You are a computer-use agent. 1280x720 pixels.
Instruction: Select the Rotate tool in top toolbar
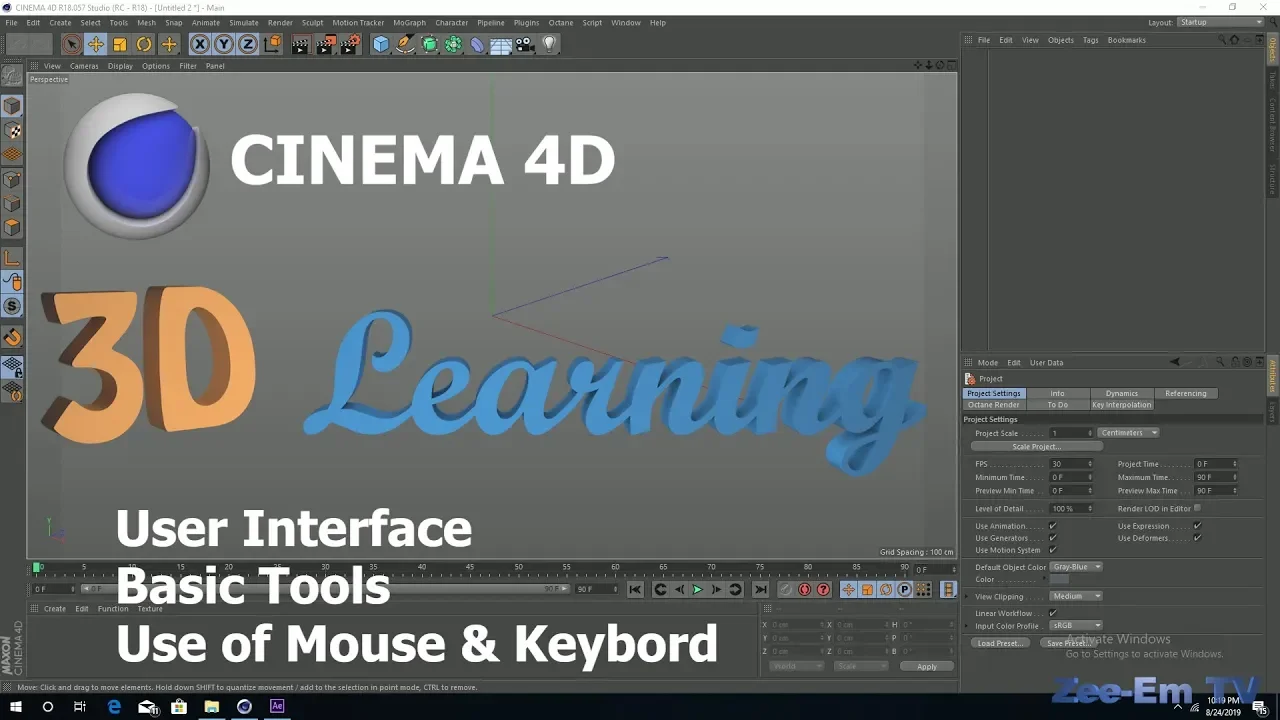point(144,44)
